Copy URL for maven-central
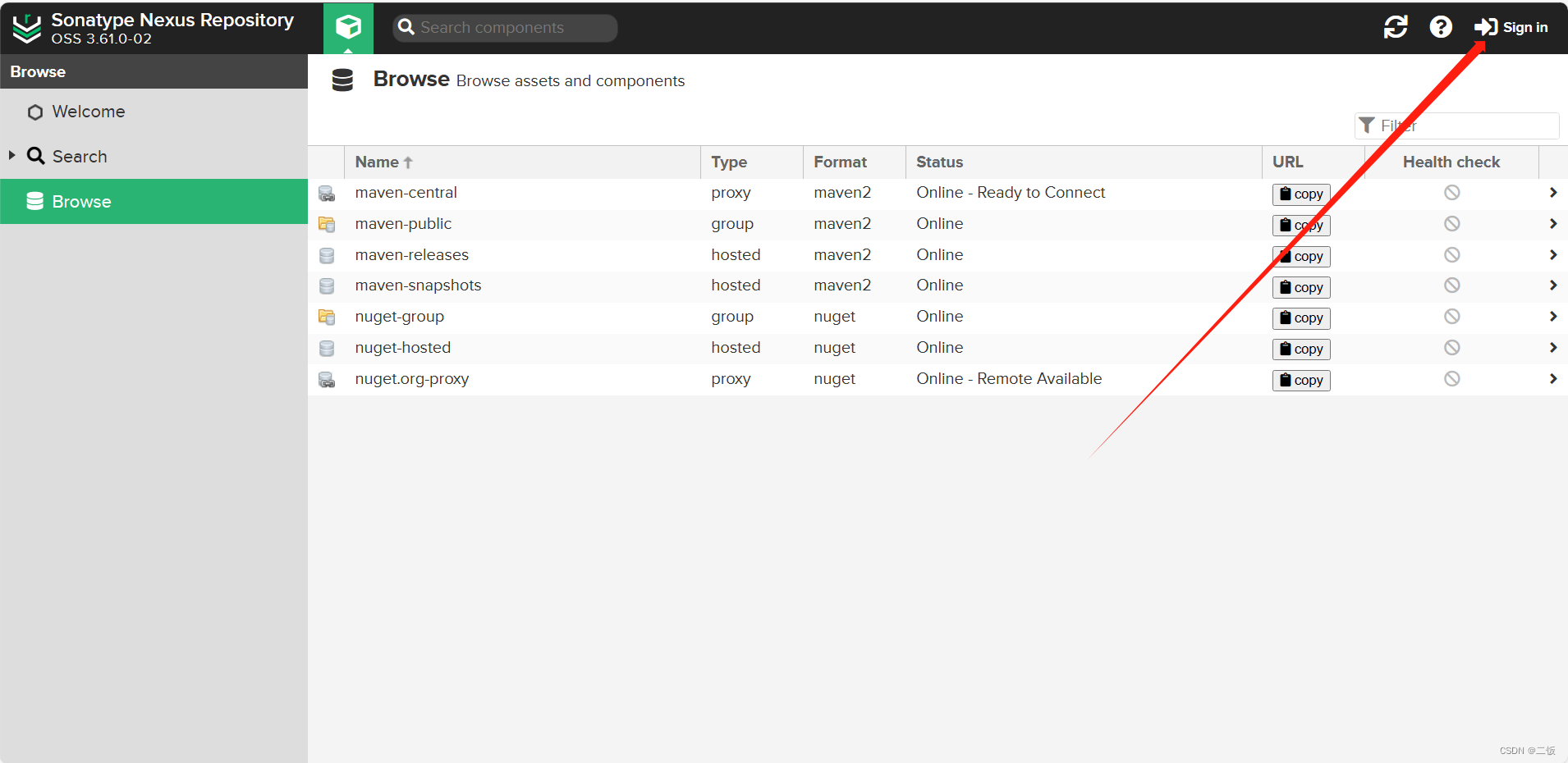 tap(1301, 194)
